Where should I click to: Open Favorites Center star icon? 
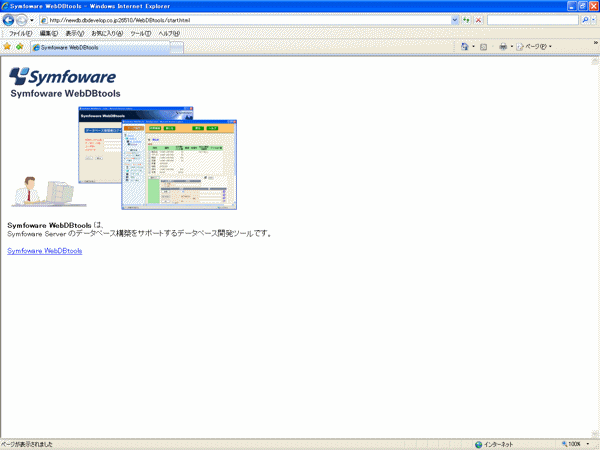[x=7, y=46]
